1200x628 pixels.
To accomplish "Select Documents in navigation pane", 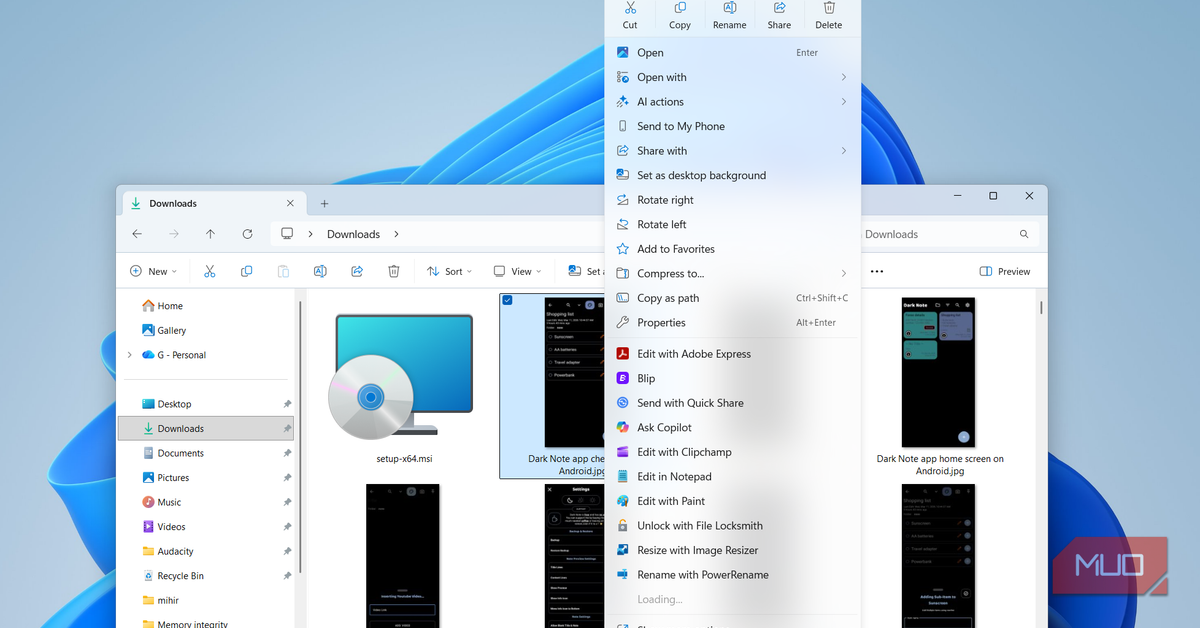I will click(208, 453).
